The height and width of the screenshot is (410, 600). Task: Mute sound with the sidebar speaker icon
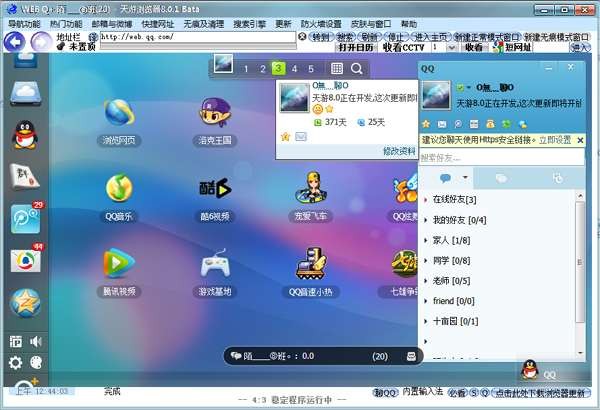(x=36, y=341)
